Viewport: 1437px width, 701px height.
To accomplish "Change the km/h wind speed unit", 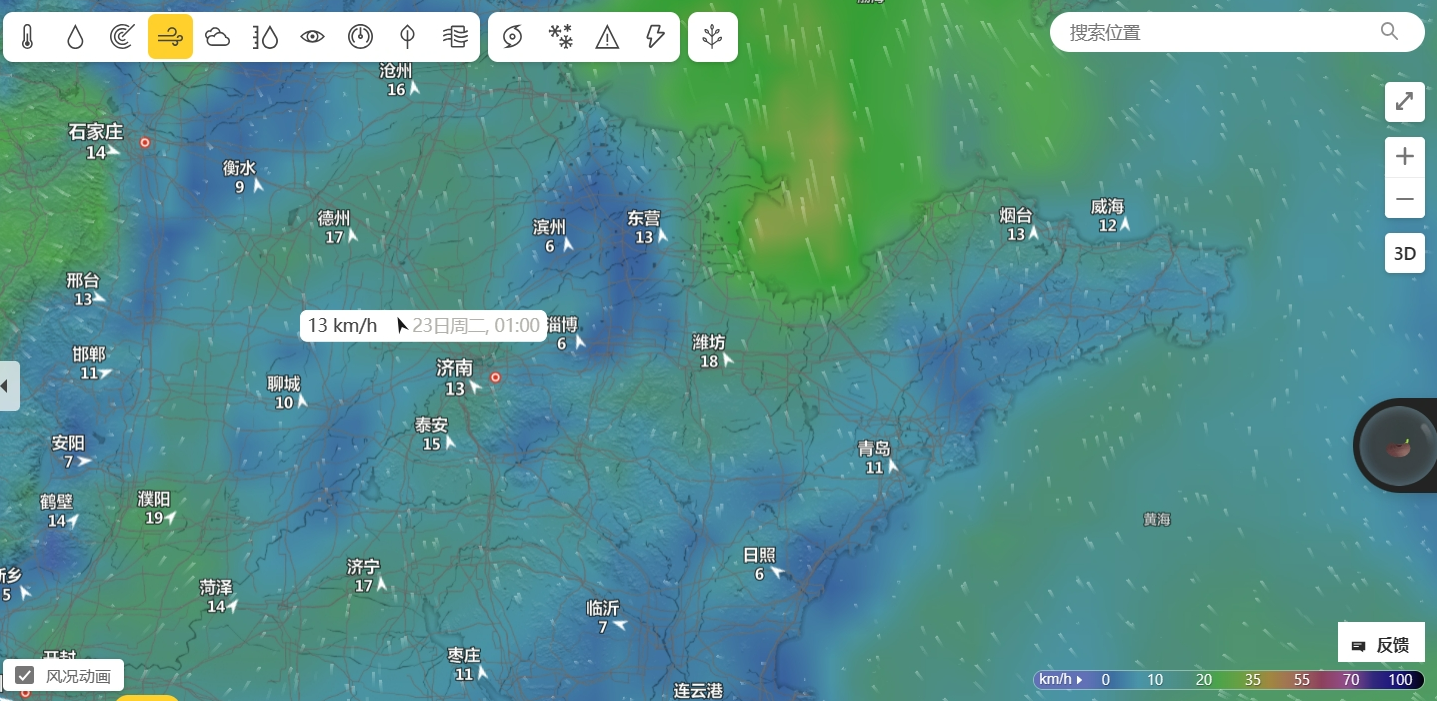I will (1061, 680).
